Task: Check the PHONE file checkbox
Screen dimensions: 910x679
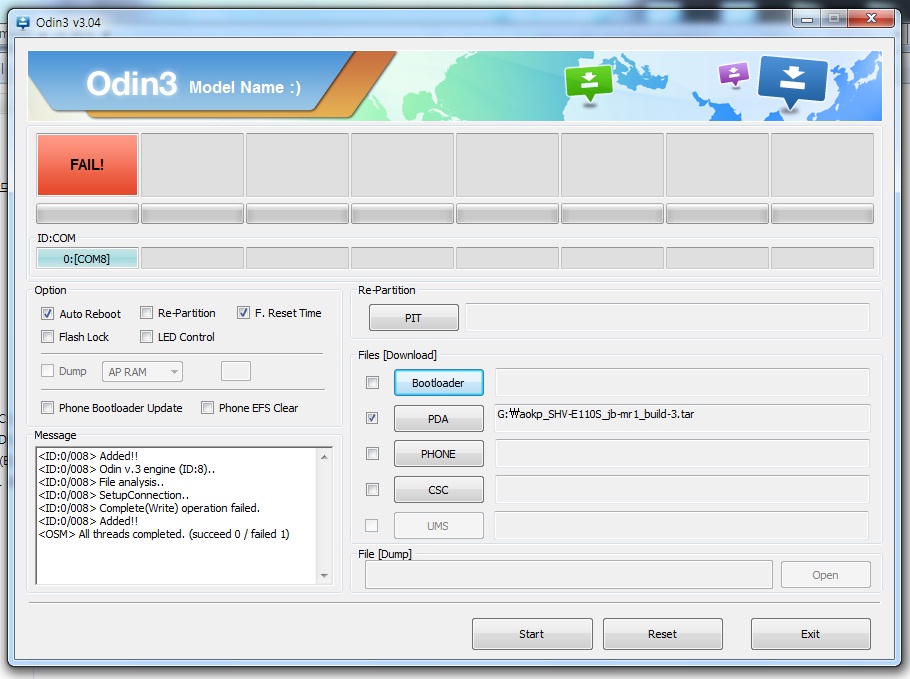Action: pyautogui.click(x=372, y=454)
